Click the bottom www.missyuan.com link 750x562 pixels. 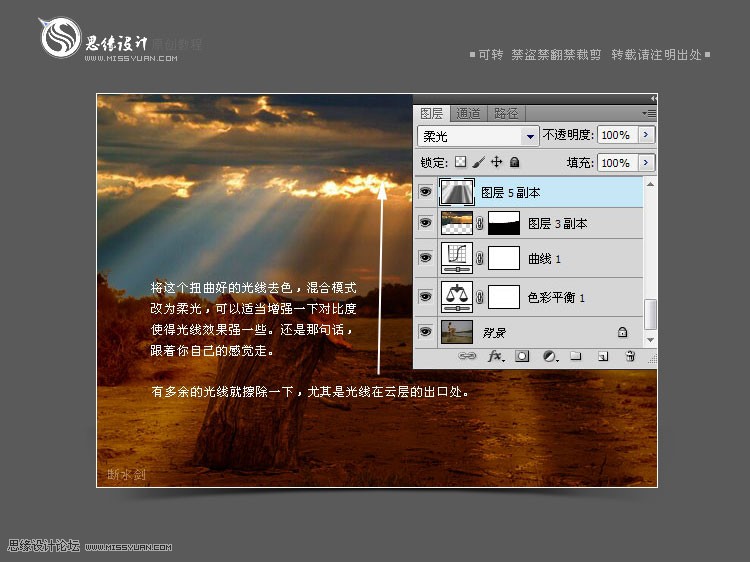(x=129, y=547)
